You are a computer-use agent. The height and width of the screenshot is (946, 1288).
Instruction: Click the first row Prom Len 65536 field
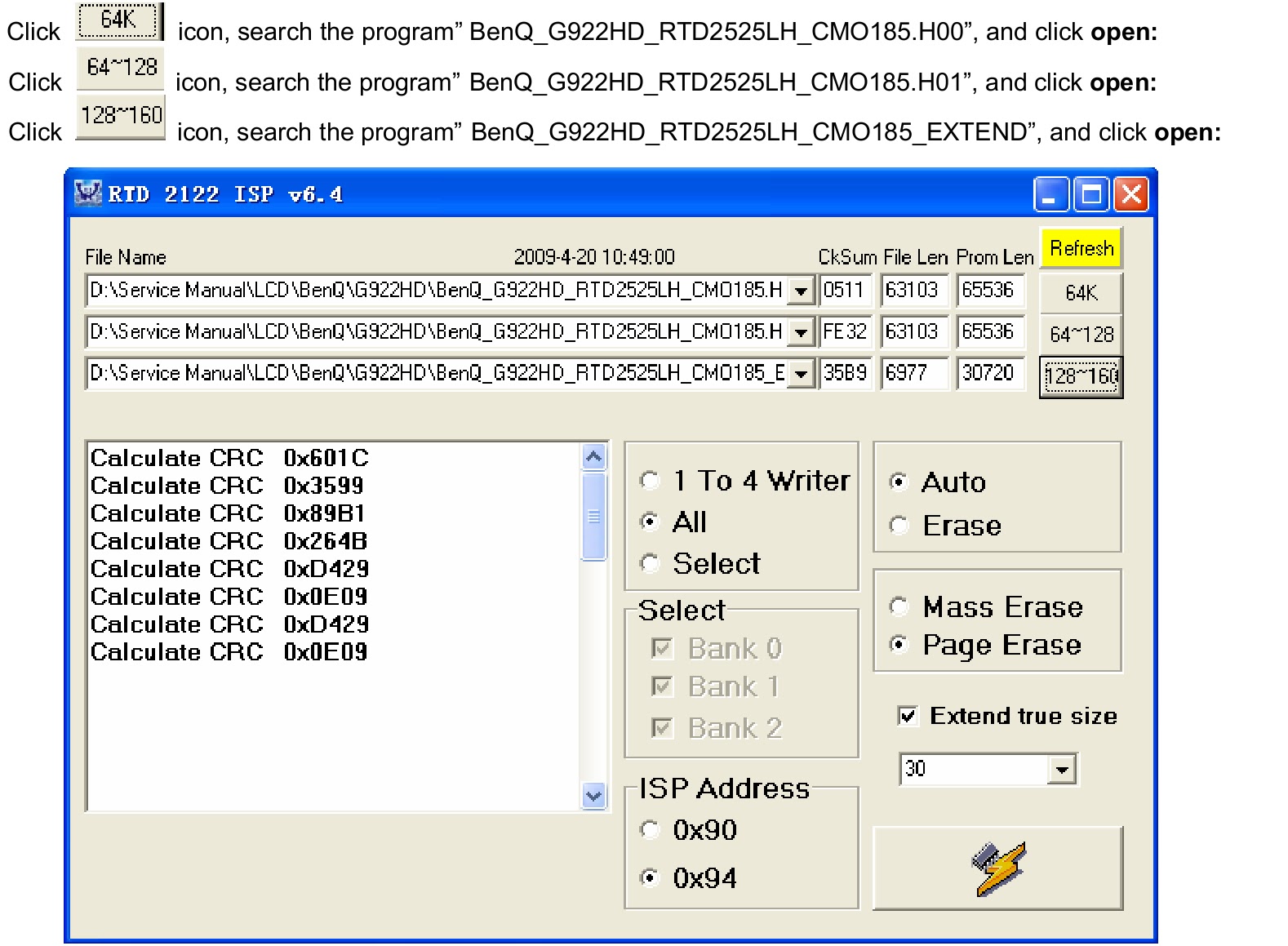click(x=991, y=291)
